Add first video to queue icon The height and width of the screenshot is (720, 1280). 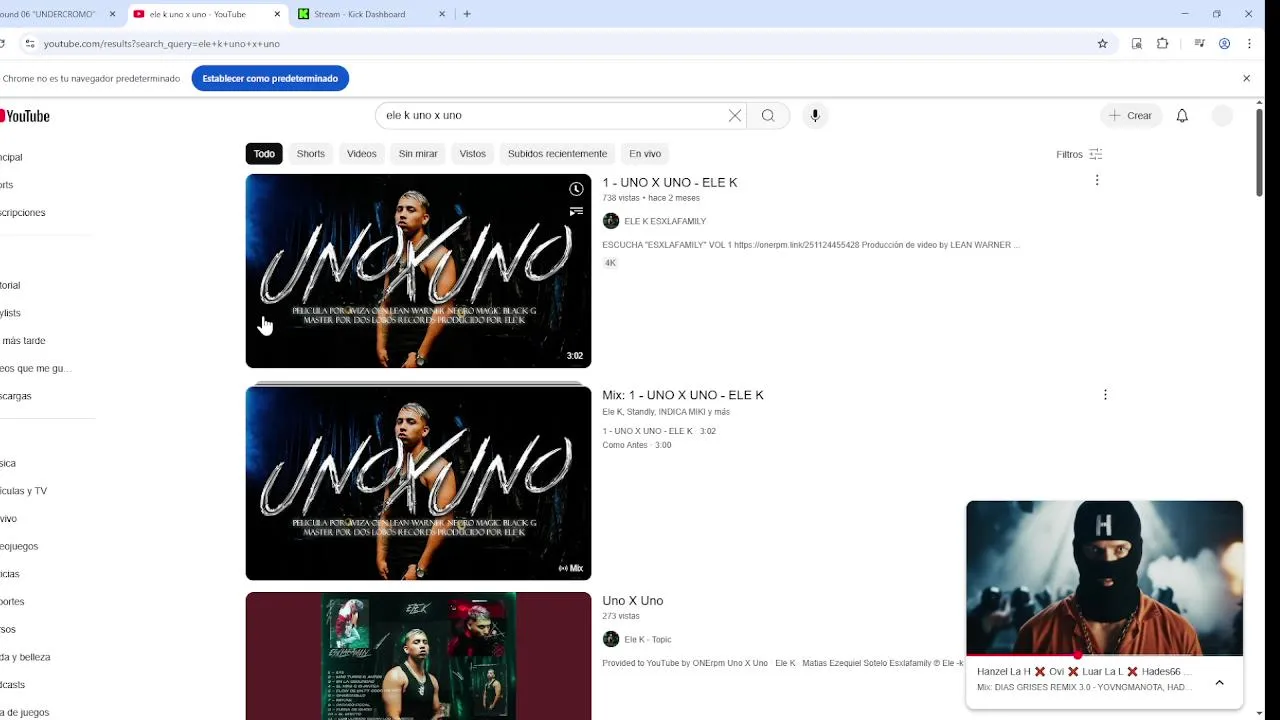(x=576, y=211)
